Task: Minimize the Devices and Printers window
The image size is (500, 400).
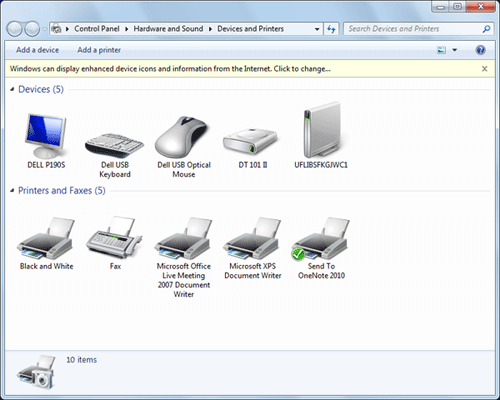Action: [x=441, y=7]
